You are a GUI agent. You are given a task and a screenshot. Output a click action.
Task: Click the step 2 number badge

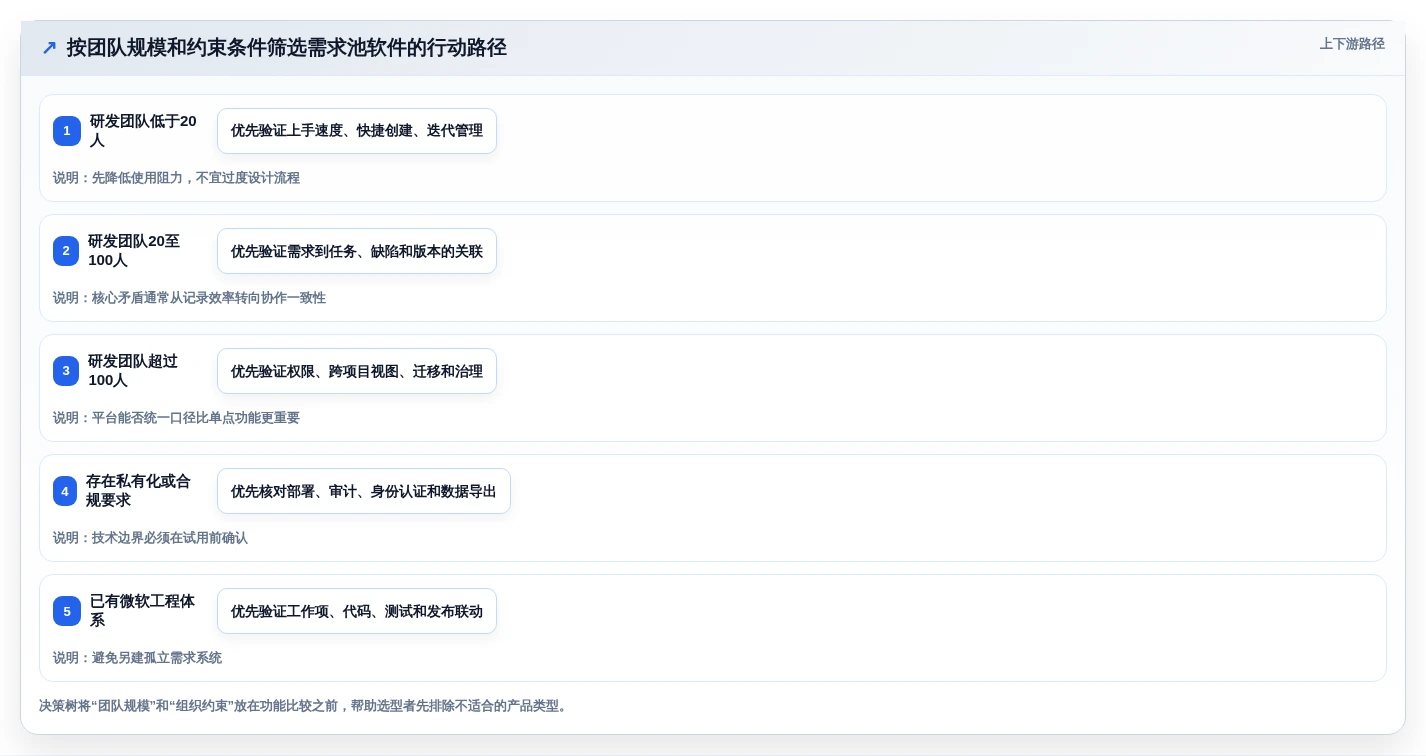click(x=66, y=251)
